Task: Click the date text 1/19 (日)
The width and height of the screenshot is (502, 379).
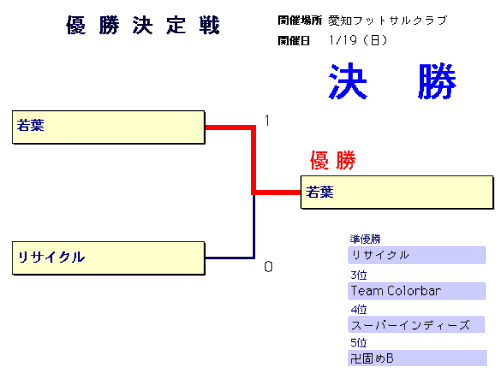Action: pos(358,40)
